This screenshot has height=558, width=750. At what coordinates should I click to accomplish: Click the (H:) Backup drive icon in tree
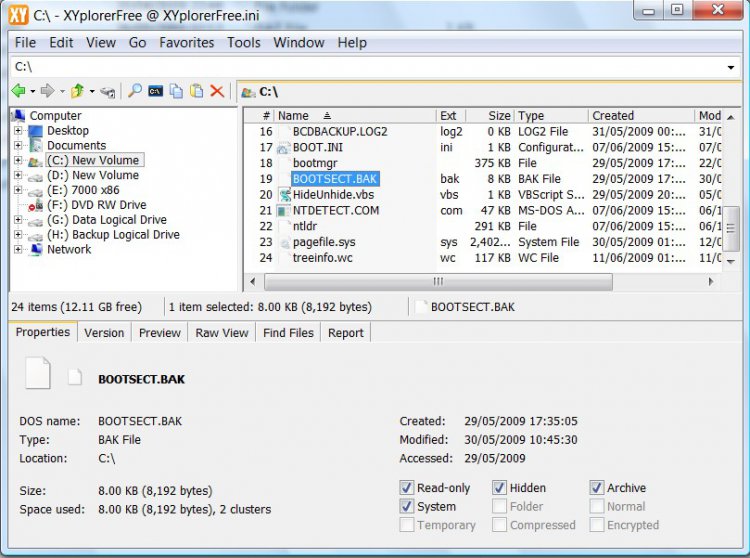pyautogui.click(x=35, y=236)
